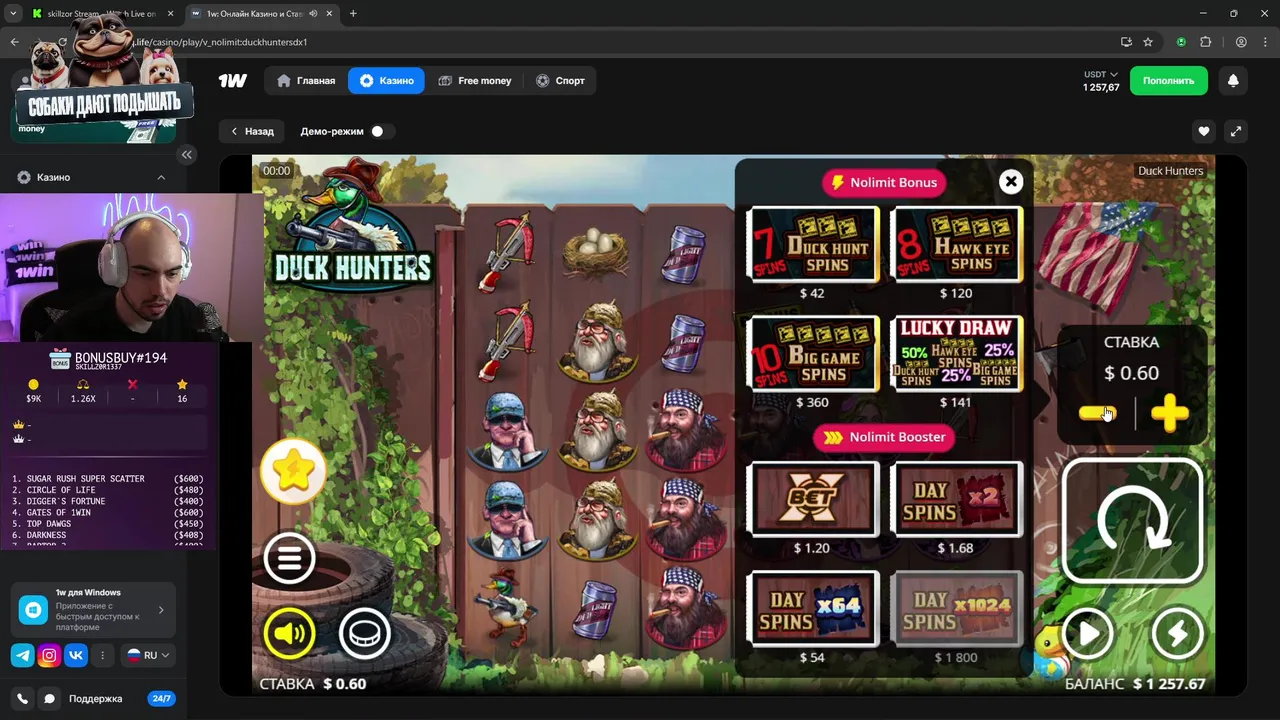Image resolution: width=1280 pixels, height=720 pixels.
Task: Open the yellow star bonus menu
Action: point(293,471)
